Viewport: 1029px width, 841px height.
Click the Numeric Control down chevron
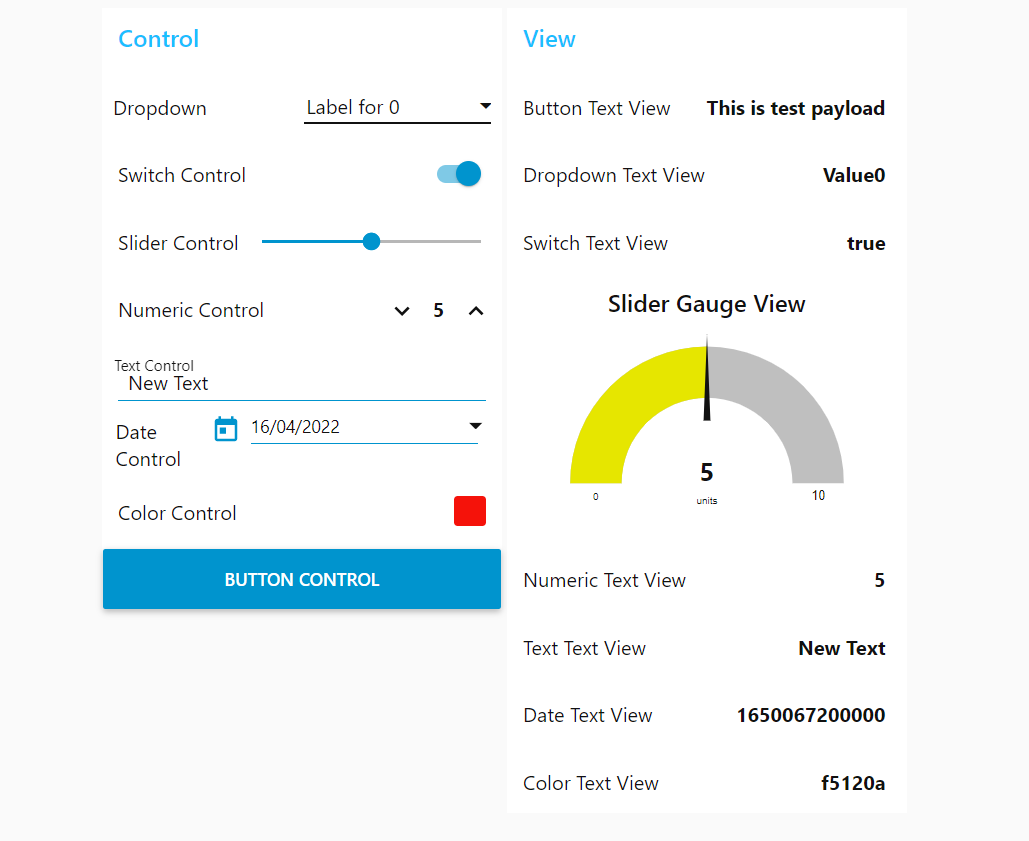click(402, 311)
